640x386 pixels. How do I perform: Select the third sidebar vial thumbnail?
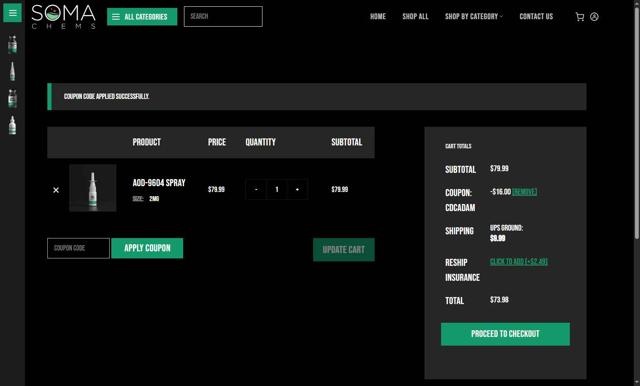pyautogui.click(x=12, y=99)
